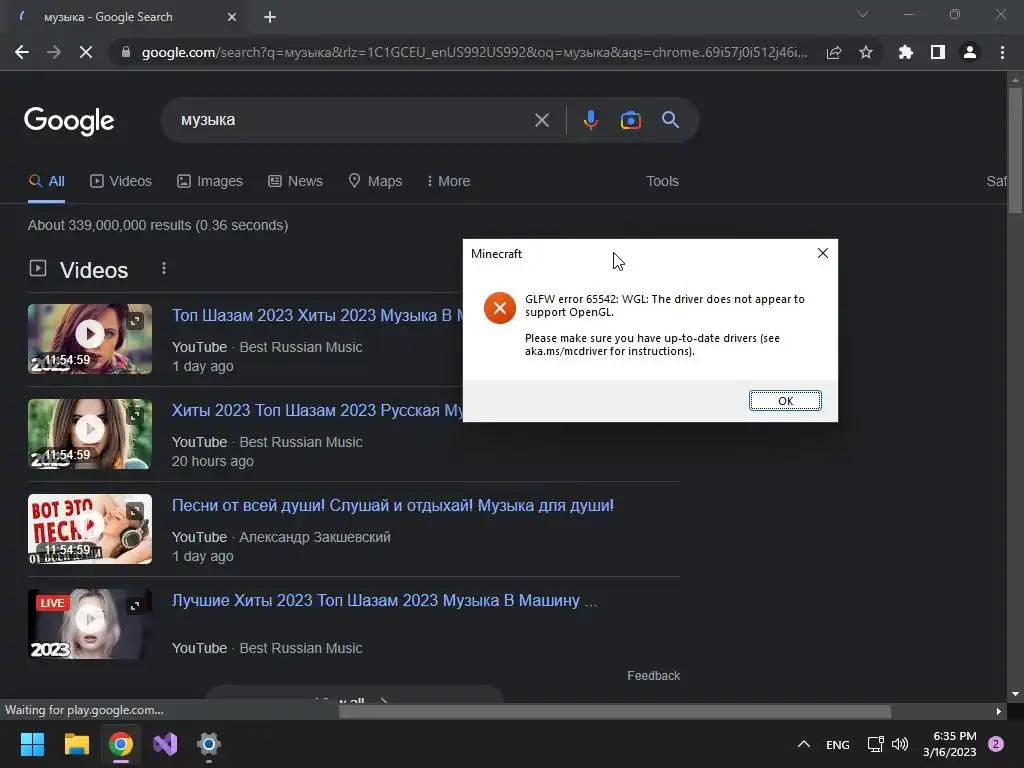Open a new browser tab

(x=270, y=17)
